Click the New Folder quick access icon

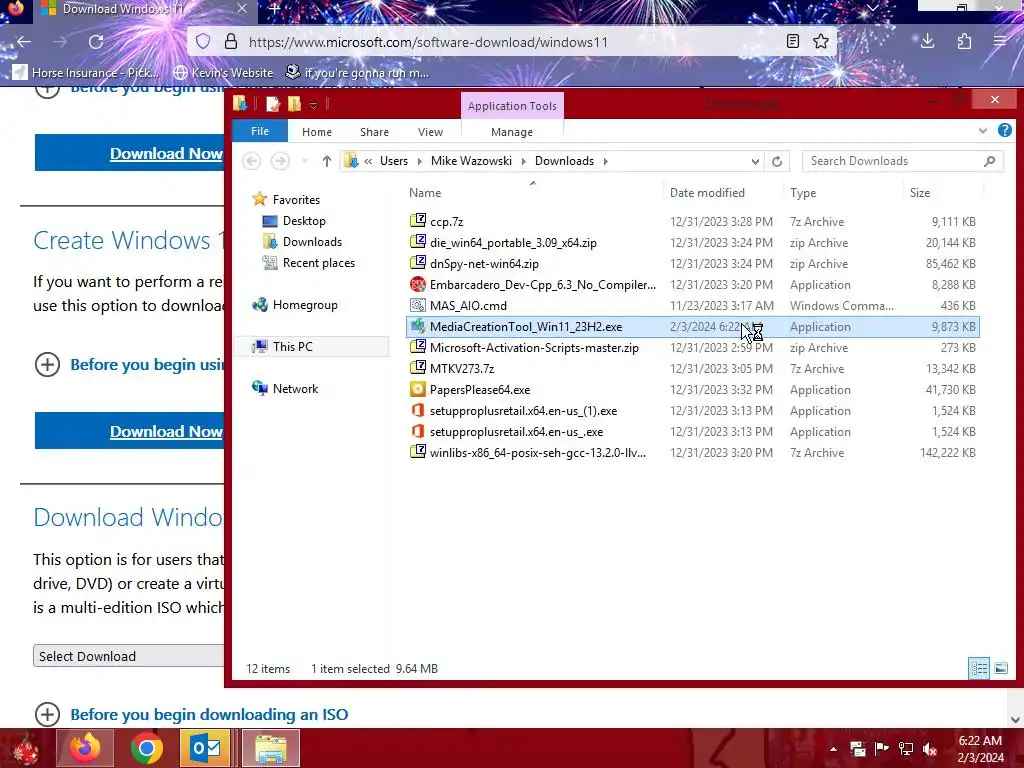[295, 104]
